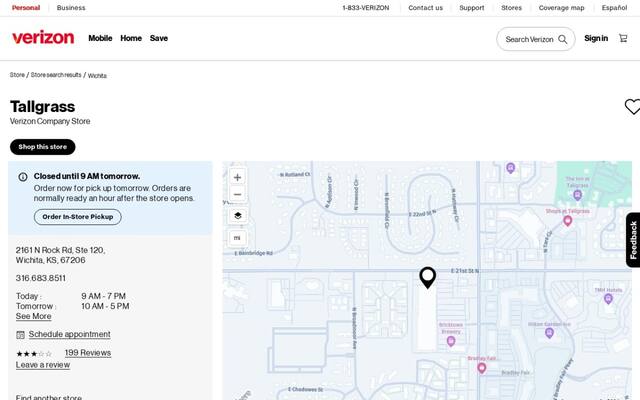Click The Inn at Tallgrass marker
The width and height of the screenshot is (640, 400).
point(577,195)
